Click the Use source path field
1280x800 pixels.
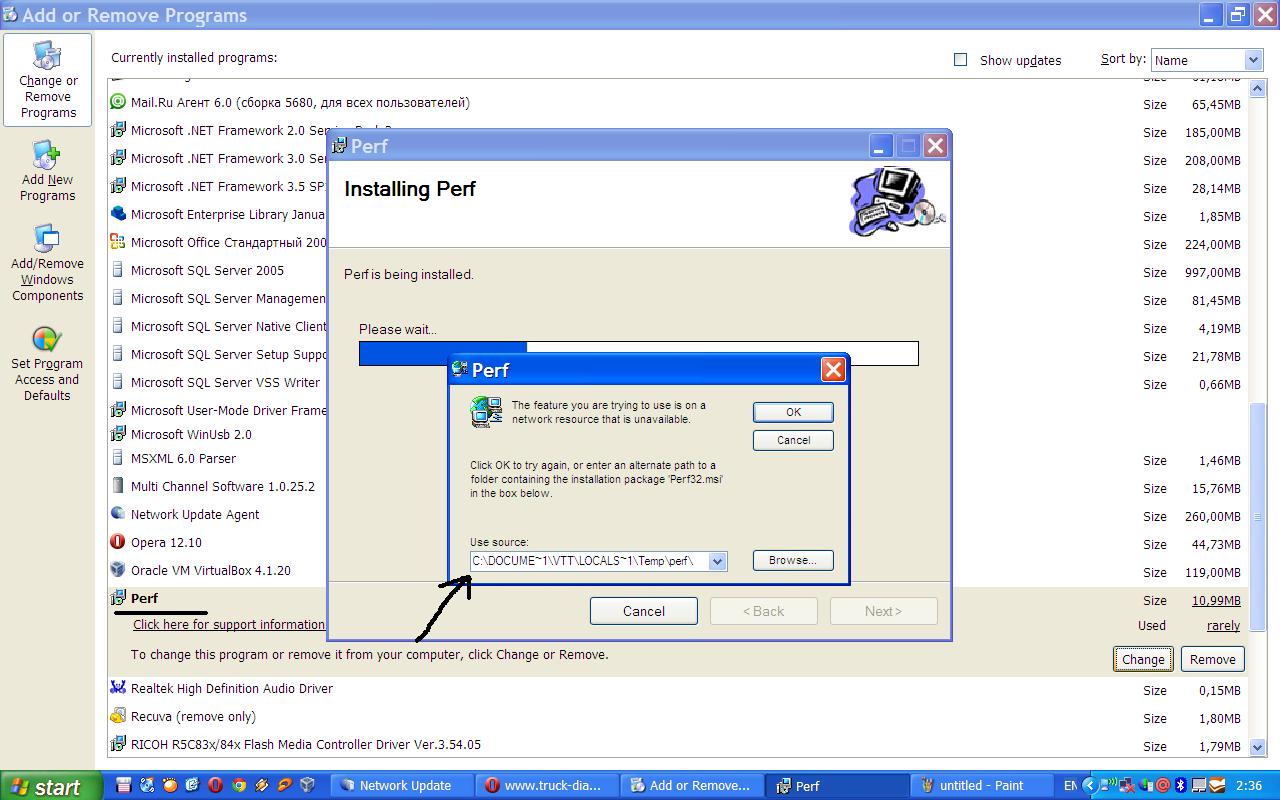598,561
